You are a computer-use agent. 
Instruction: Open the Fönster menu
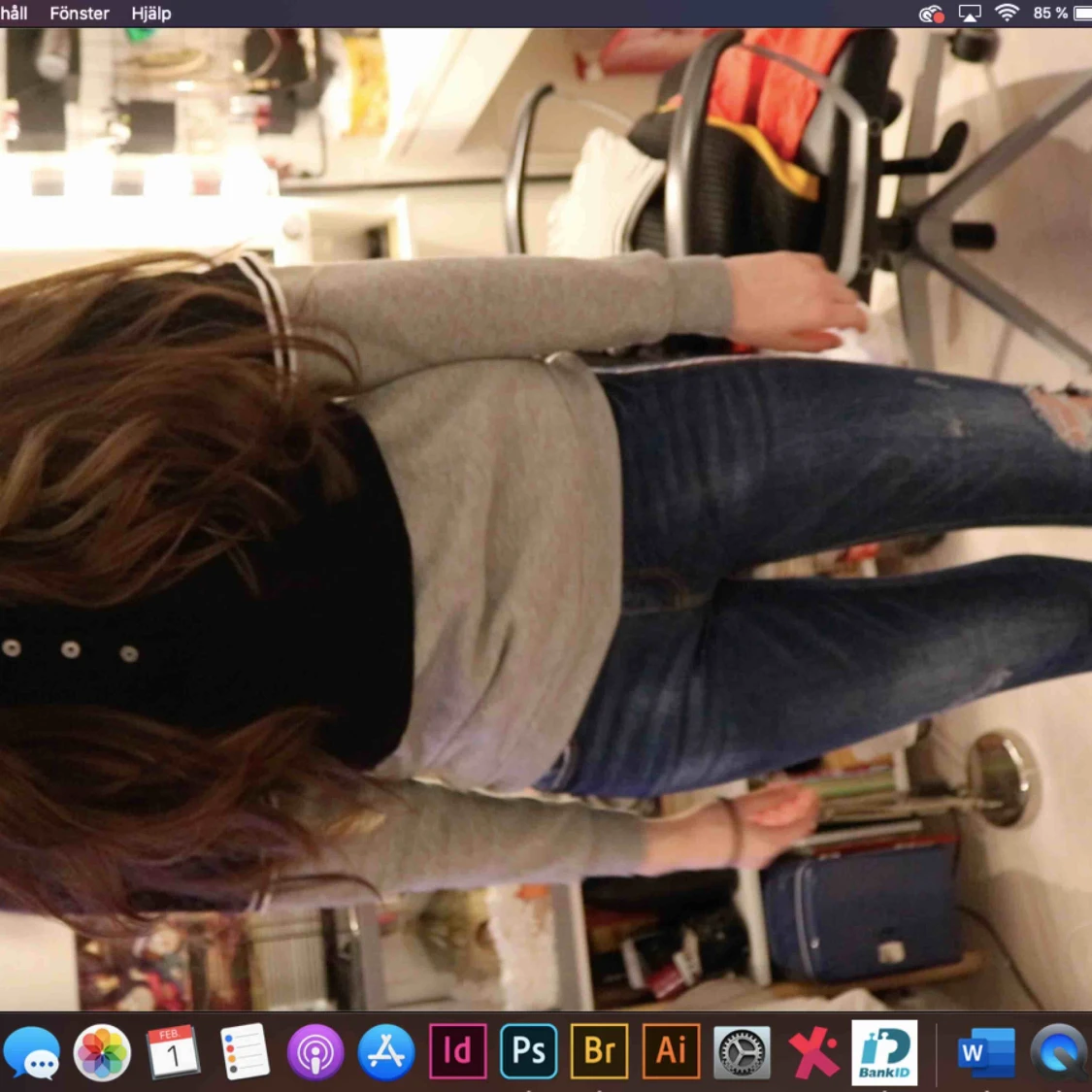tap(80, 14)
